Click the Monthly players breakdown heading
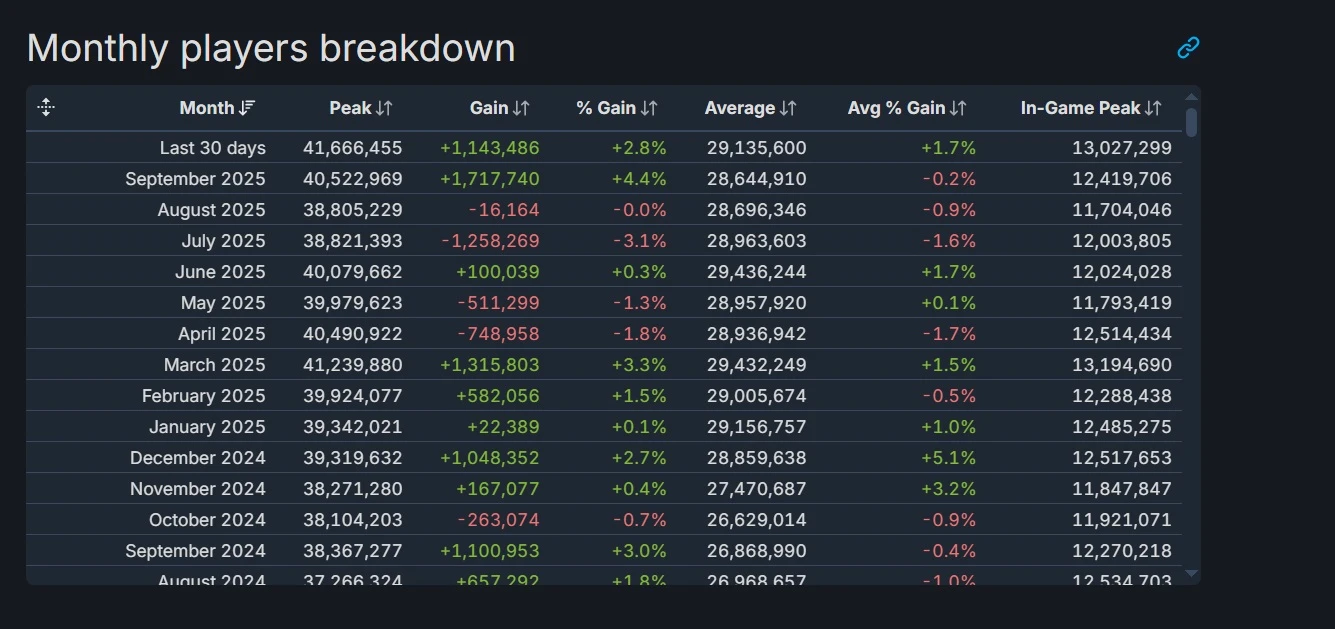The height and width of the screenshot is (629, 1335). 271,48
